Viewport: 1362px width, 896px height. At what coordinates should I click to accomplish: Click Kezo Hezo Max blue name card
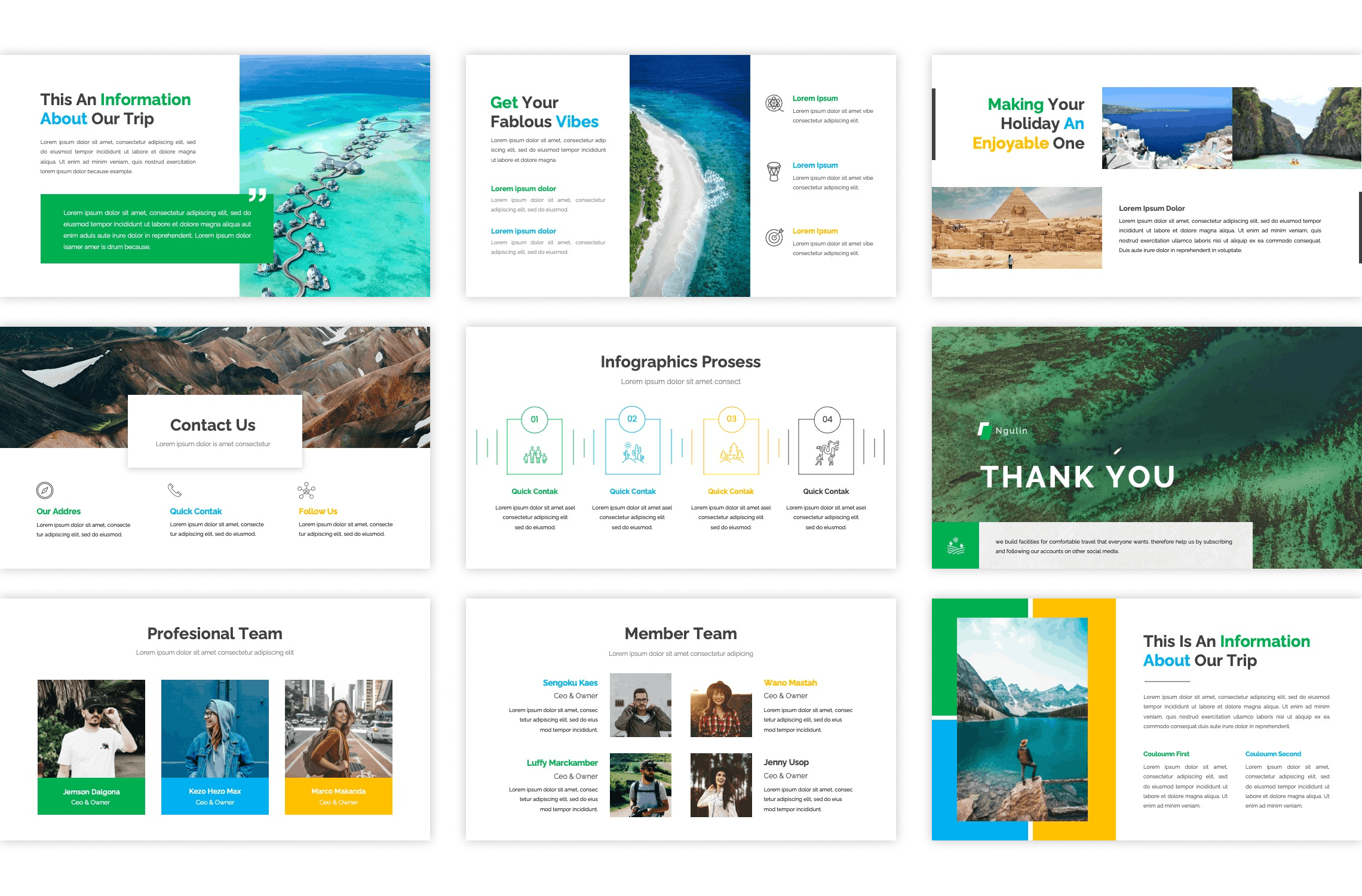click(x=215, y=796)
